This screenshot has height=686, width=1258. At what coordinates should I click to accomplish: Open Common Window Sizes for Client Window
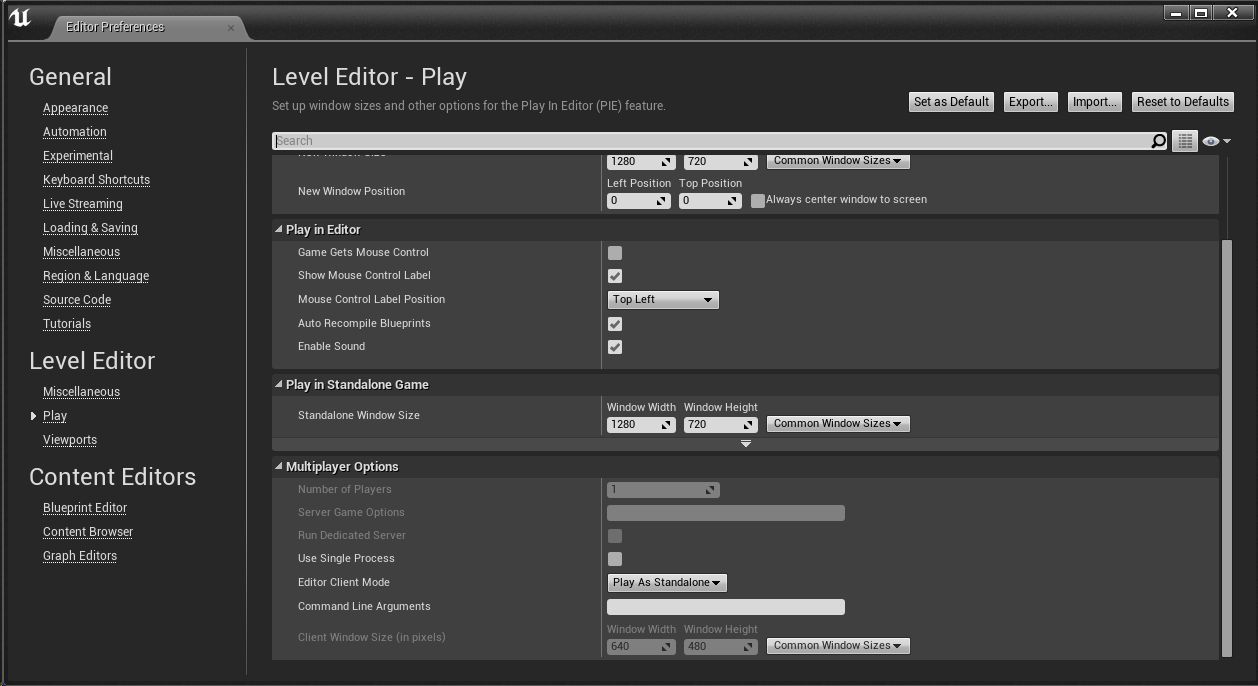838,646
